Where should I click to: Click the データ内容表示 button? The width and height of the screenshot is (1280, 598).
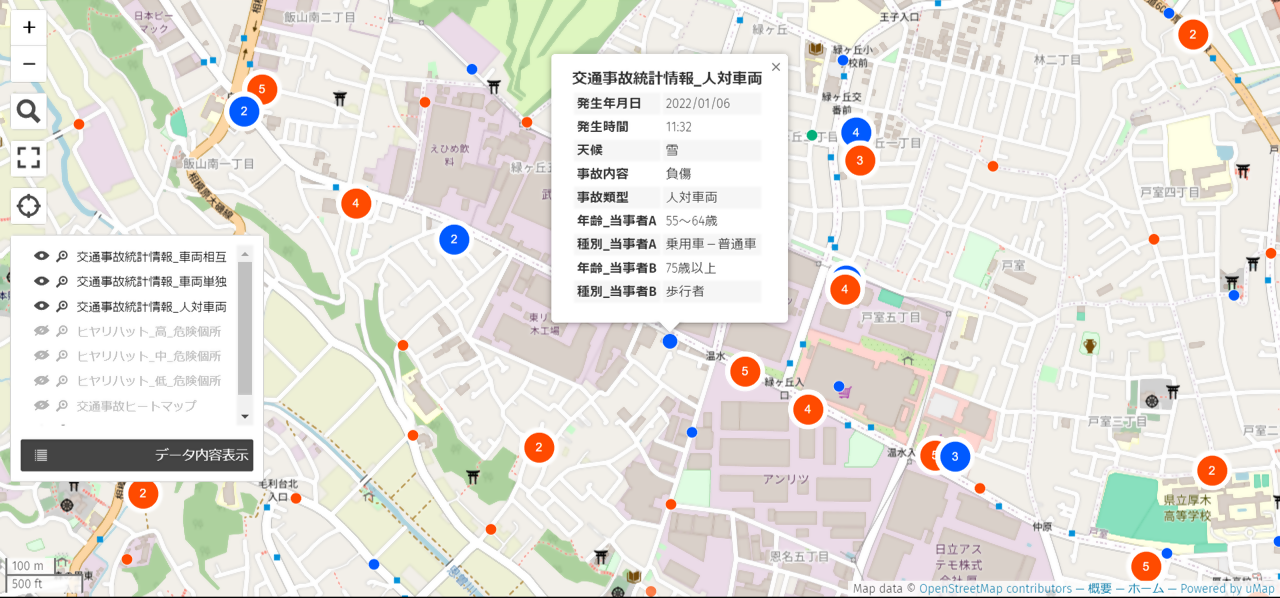coord(137,455)
